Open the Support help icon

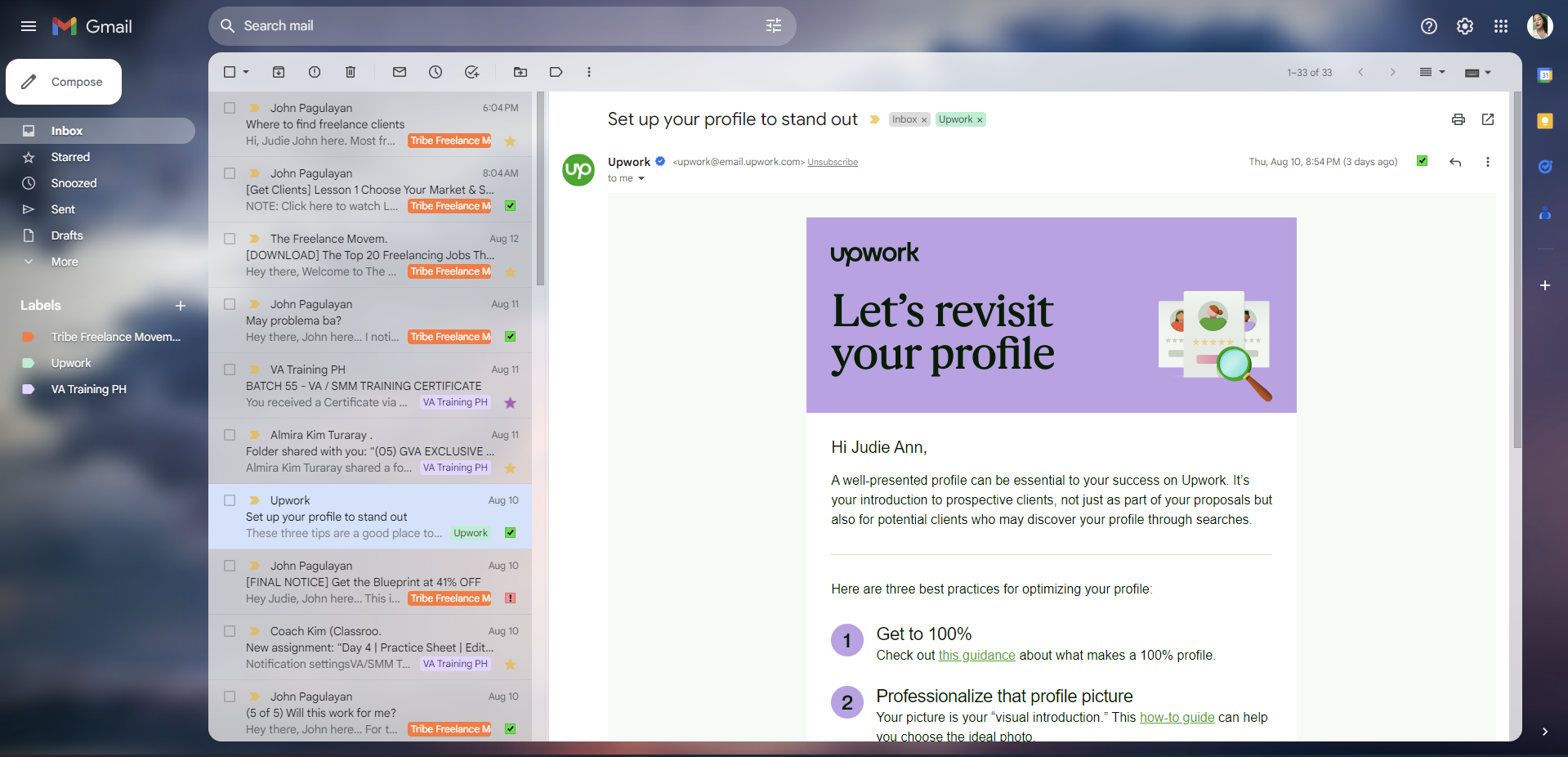1428,26
